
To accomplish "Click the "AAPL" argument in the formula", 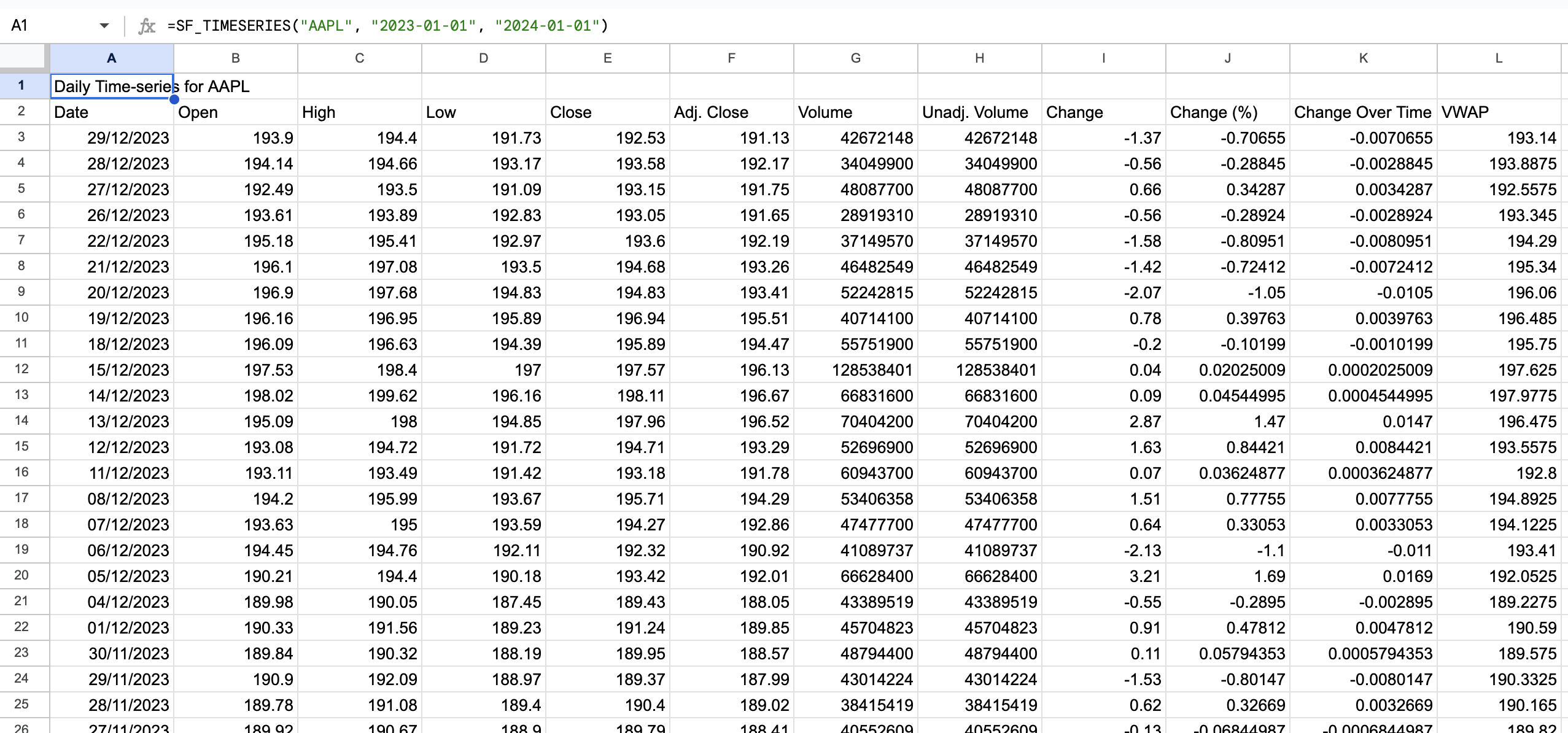I will tap(325, 25).
